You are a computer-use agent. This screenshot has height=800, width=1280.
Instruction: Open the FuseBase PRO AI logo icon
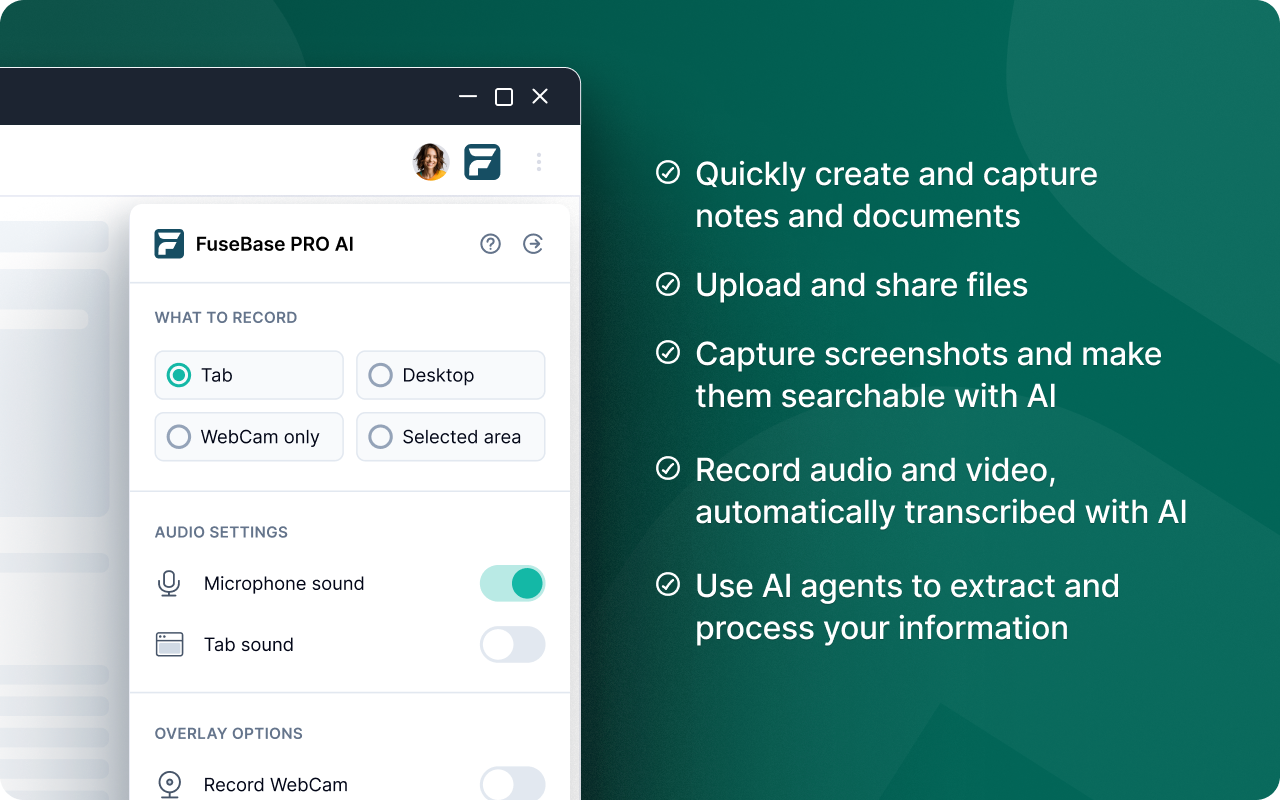tap(167, 243)
